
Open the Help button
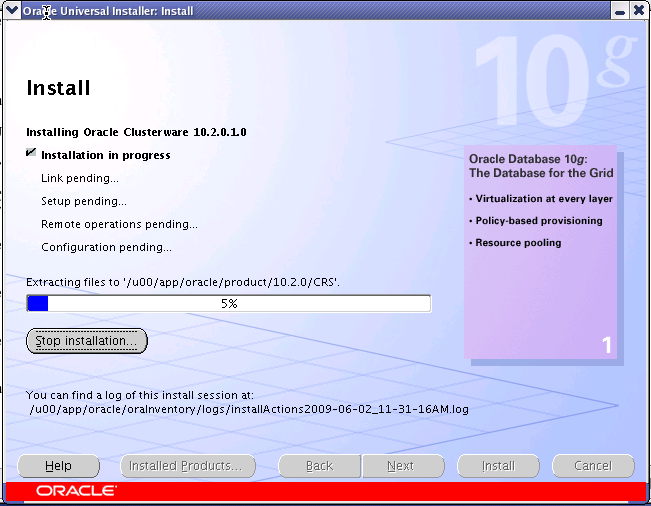click(59, 466)
